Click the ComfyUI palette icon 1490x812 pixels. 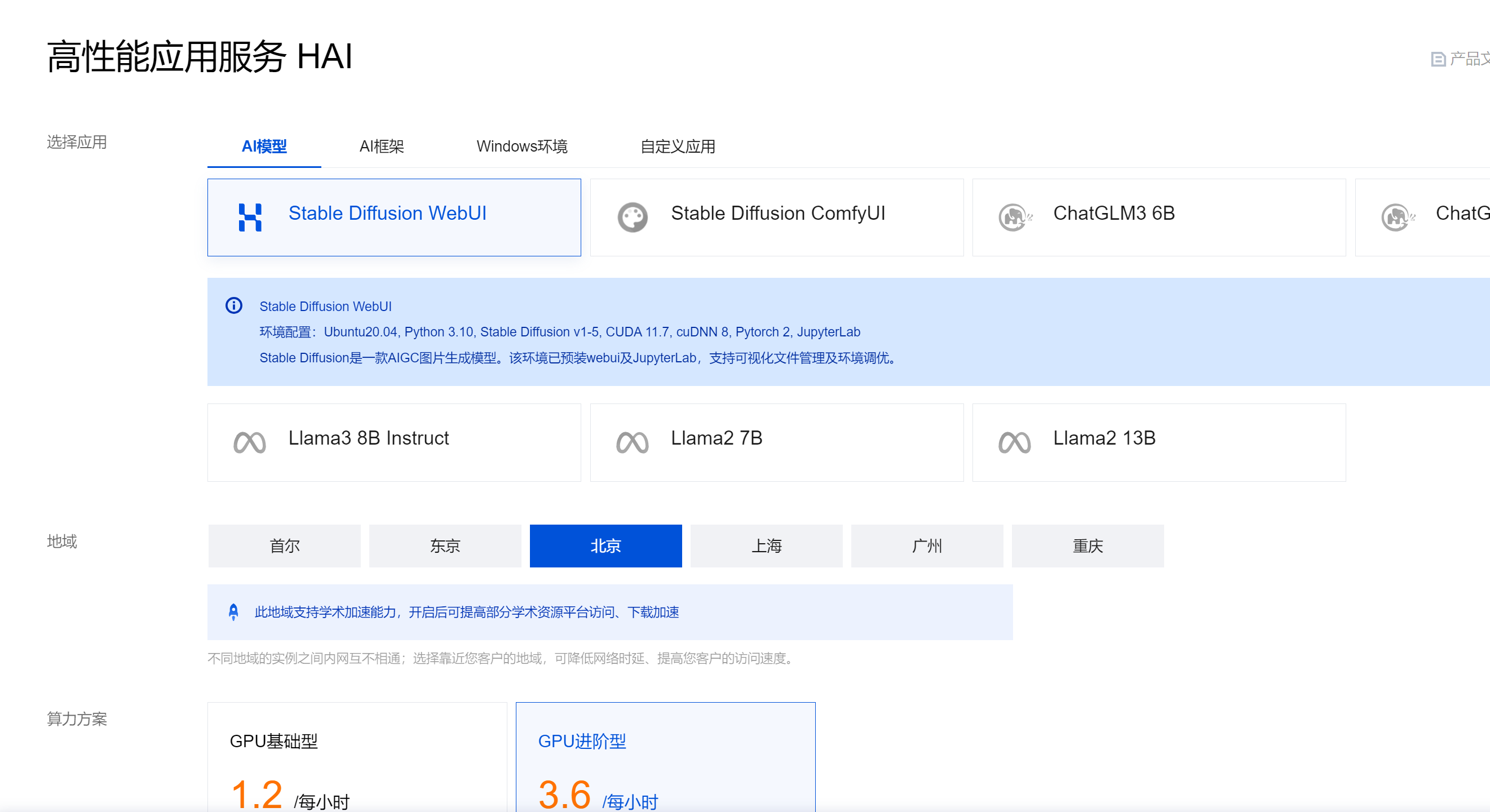pyautogui.click(x=632, y=218)
